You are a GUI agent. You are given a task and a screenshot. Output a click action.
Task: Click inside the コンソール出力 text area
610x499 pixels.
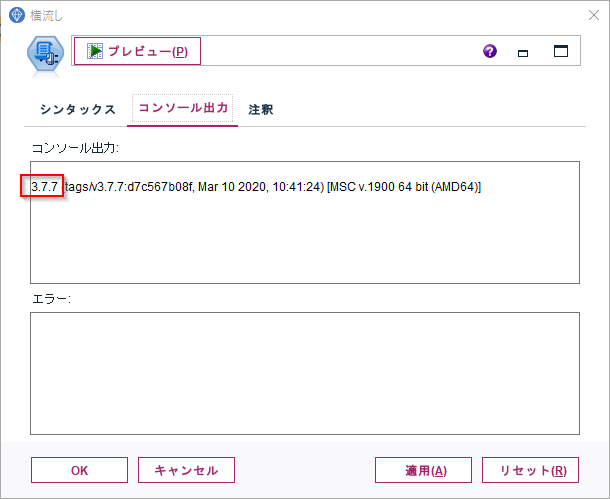tap(305, 222)
